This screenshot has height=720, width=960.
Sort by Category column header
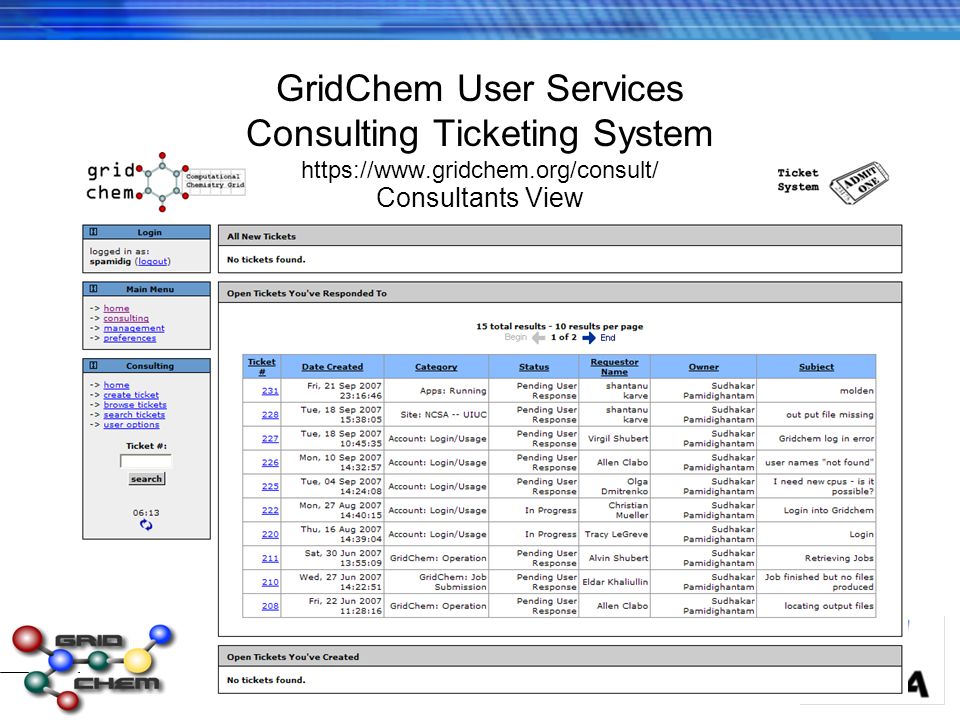point(436,367)
